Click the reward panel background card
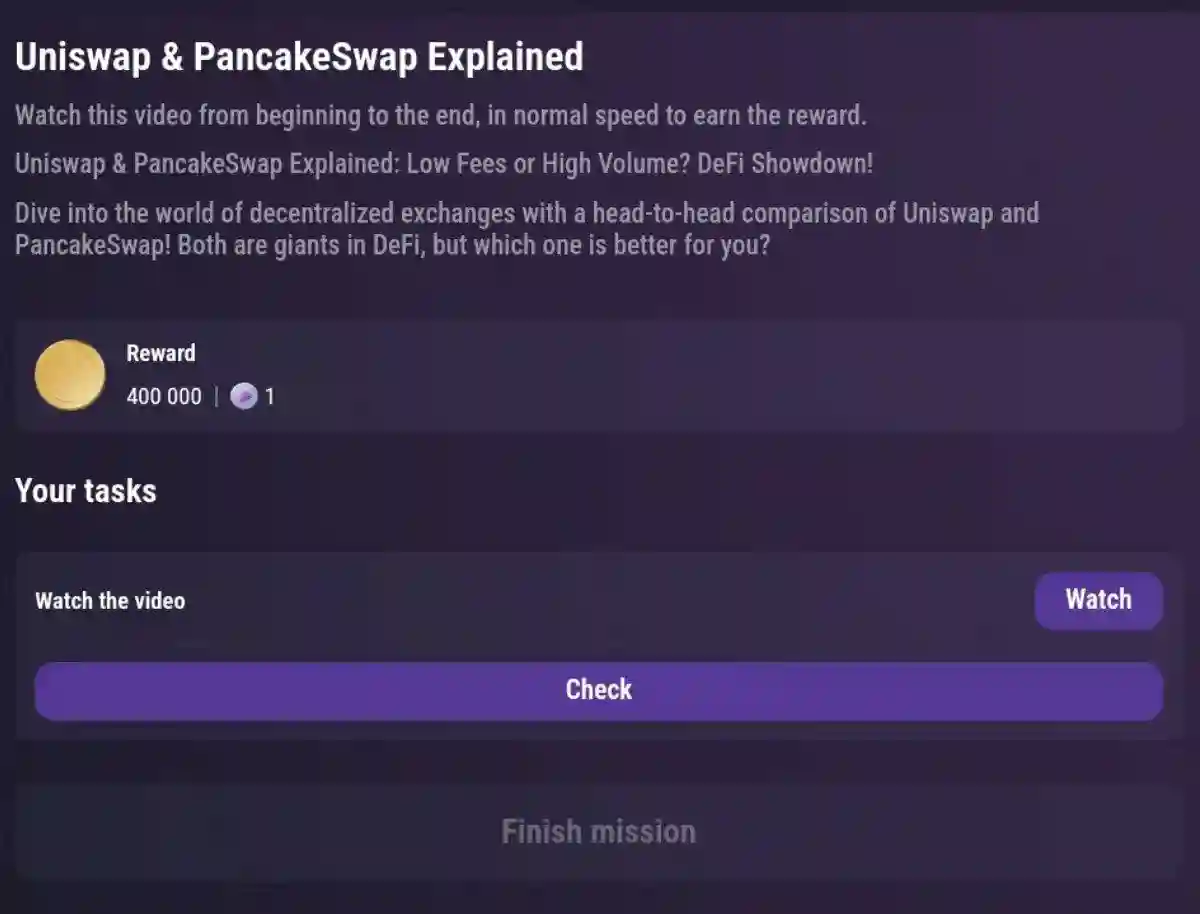 [700, 374]
